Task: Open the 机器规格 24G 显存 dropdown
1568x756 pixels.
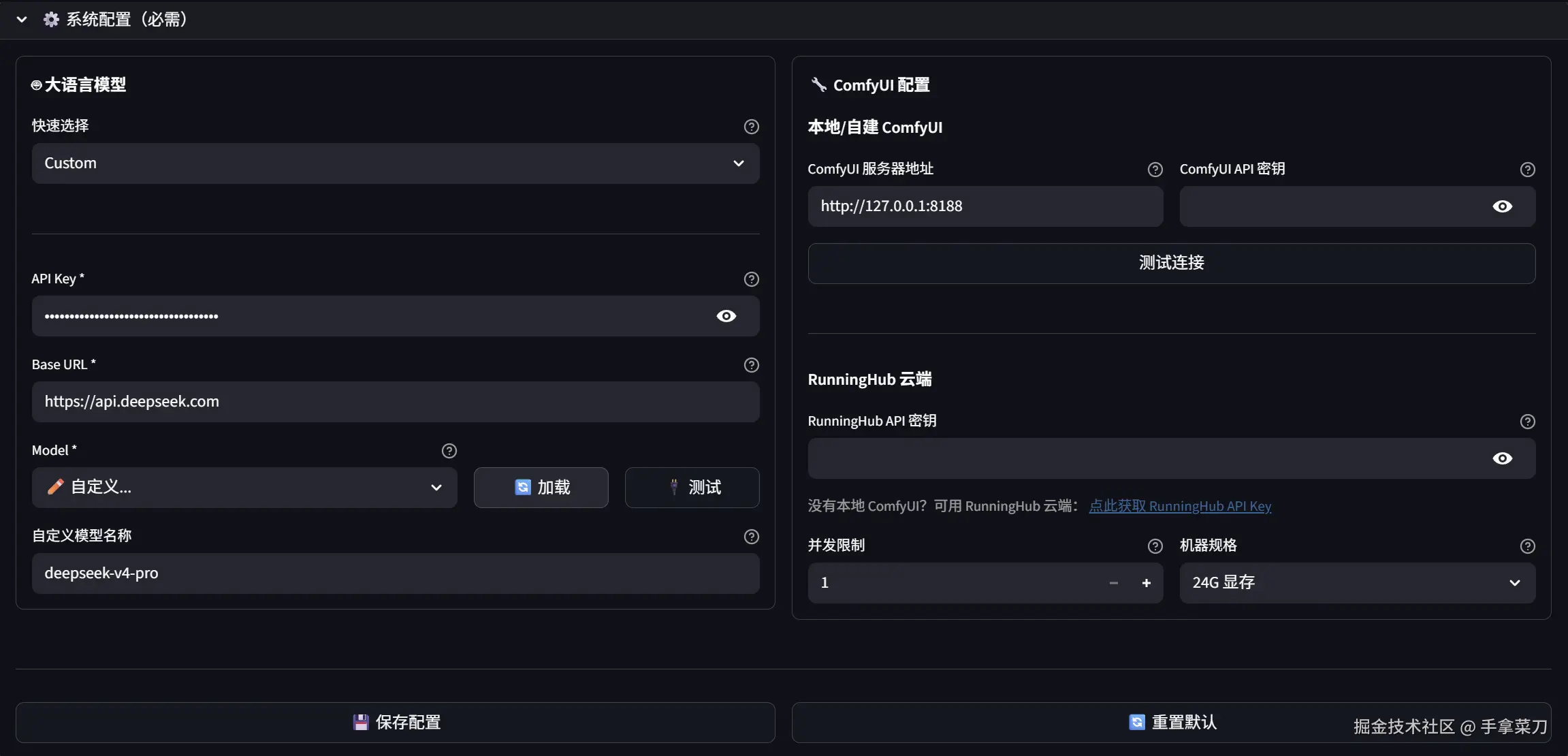Action: tap(1357, 583)
